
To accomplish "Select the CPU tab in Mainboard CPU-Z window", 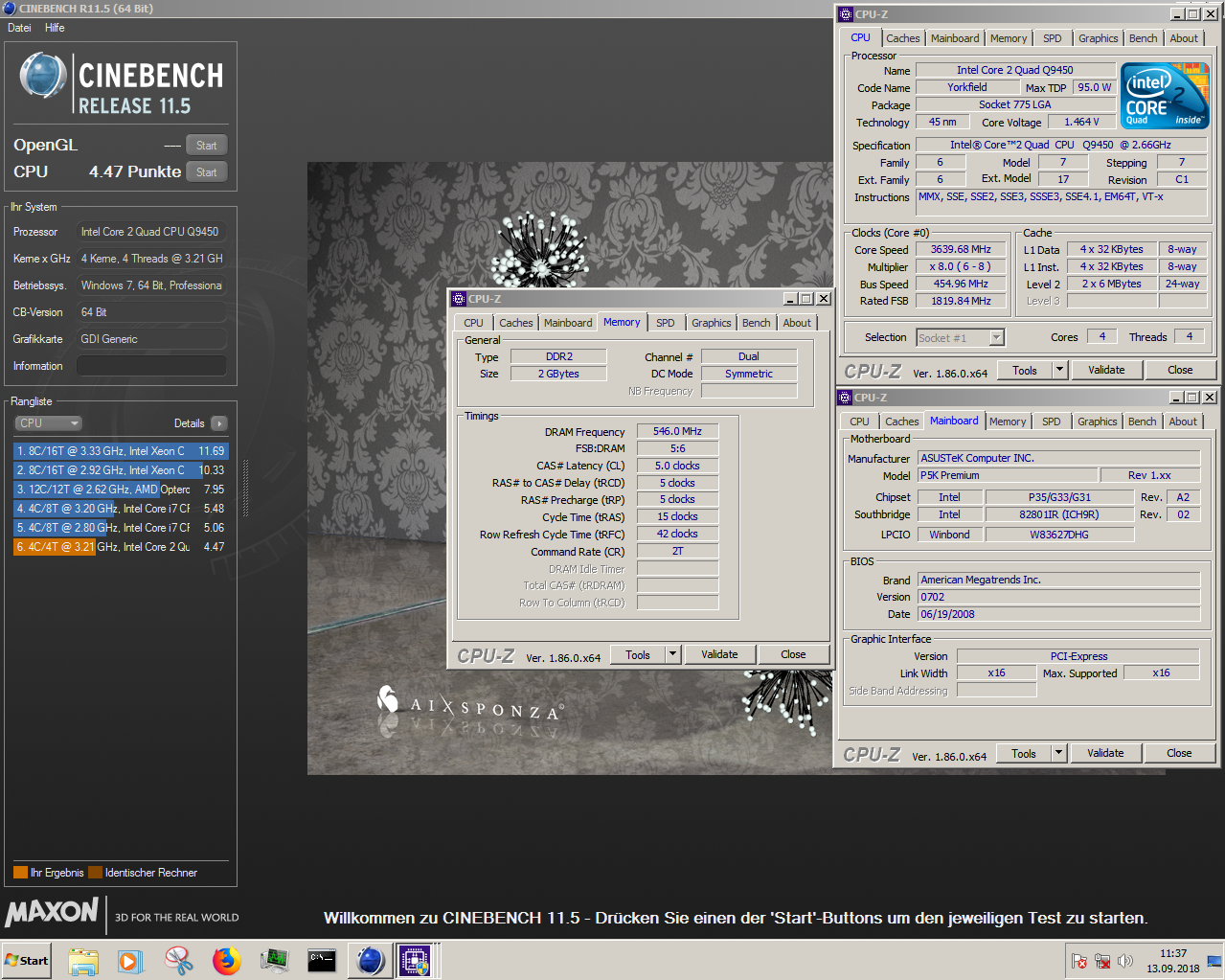I will pyautogui.click(x=859, y=422).
